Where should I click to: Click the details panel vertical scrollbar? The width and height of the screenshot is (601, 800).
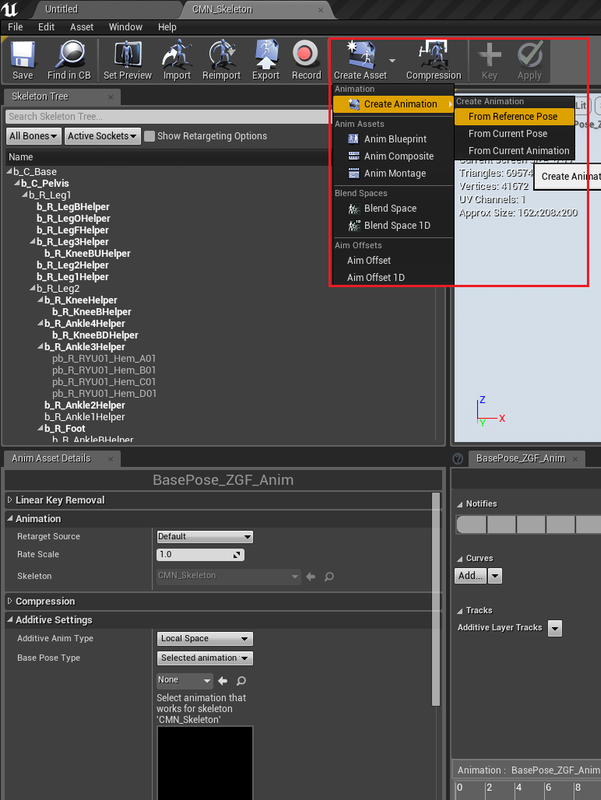436,599
